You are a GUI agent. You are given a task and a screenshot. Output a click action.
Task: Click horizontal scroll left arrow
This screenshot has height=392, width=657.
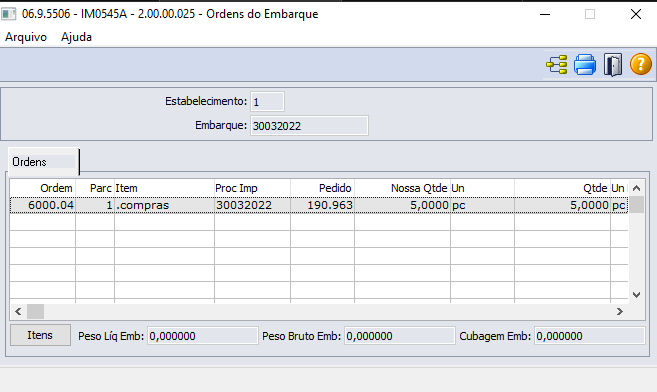[18, 311]
